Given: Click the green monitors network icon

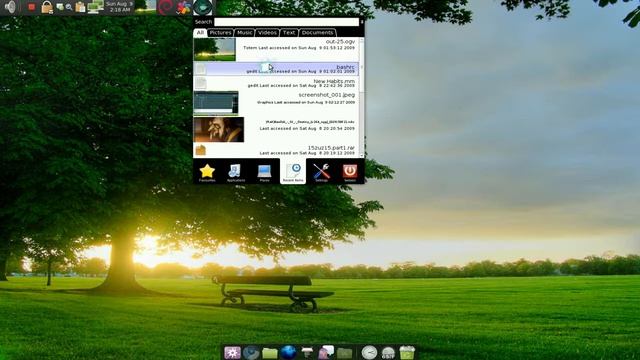Looking at the screenshot, I should [x=95, y=7].
